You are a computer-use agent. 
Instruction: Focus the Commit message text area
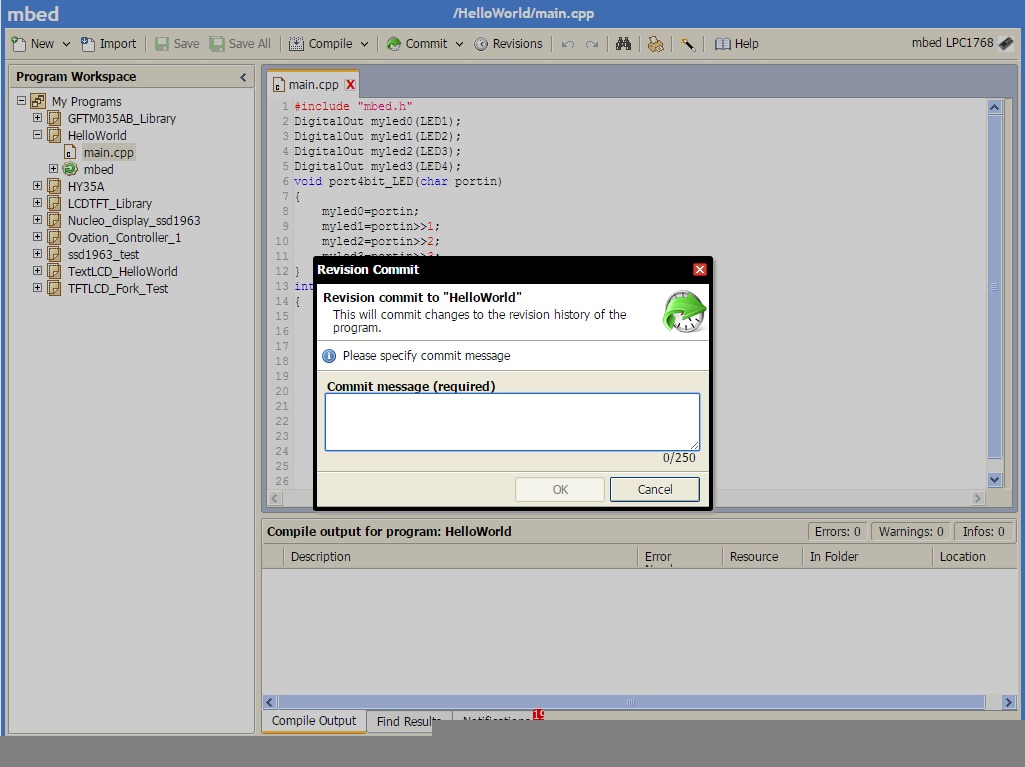tap(512, 422)
